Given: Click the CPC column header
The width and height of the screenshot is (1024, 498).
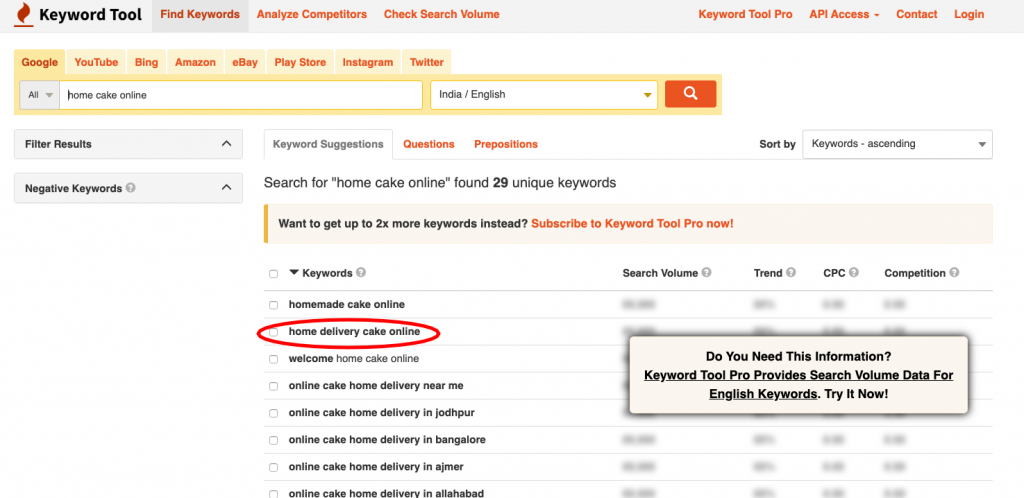Looking at the screenshot, I should pyautogui.click(x=835, y=273).
